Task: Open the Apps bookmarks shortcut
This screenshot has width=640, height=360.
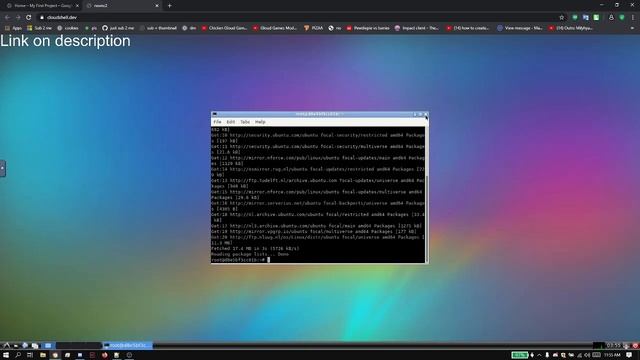Action: click(13, 28)
